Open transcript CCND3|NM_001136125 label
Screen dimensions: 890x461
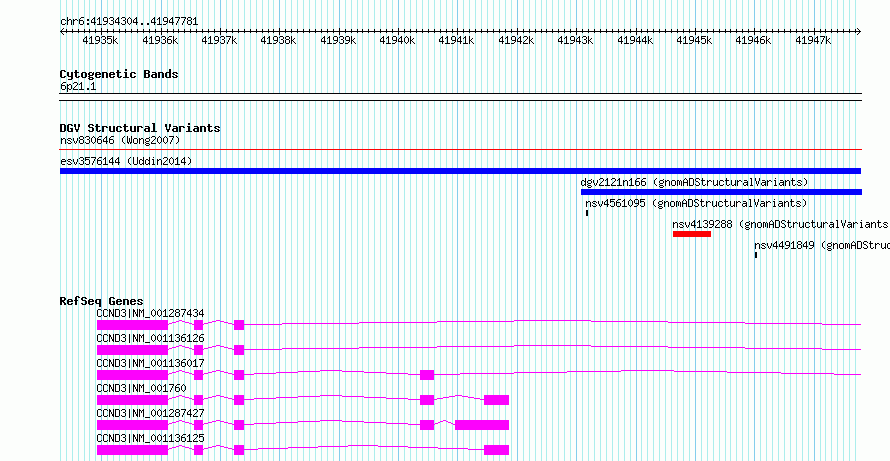[150, 438]
